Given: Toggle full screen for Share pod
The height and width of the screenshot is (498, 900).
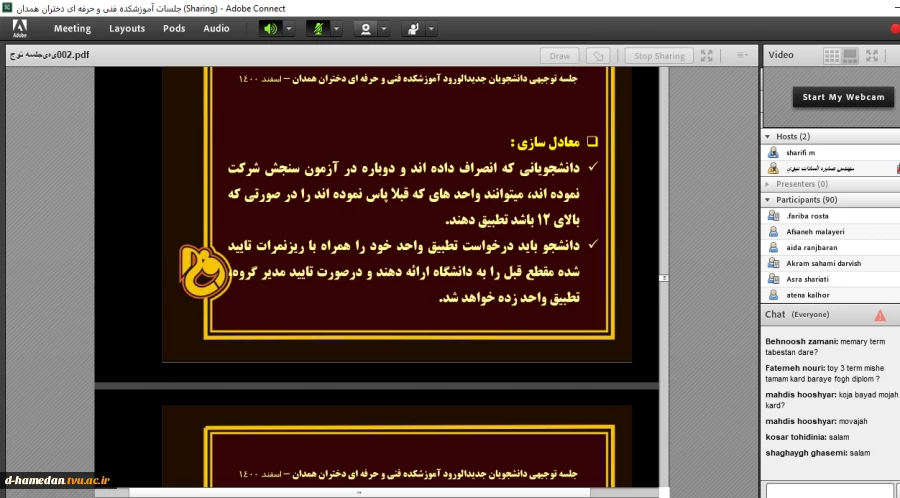Looking at the screenshot, I should (x=707, y=56).
